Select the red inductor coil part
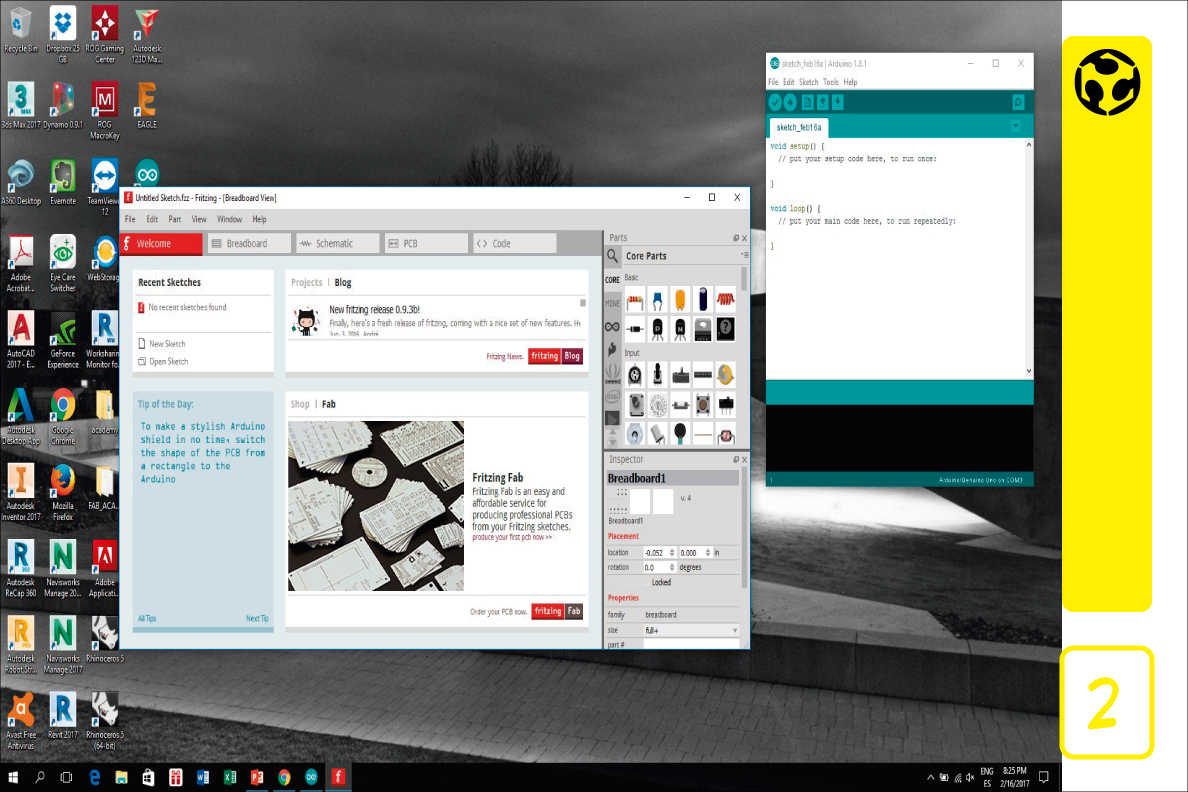 (726, 300)
